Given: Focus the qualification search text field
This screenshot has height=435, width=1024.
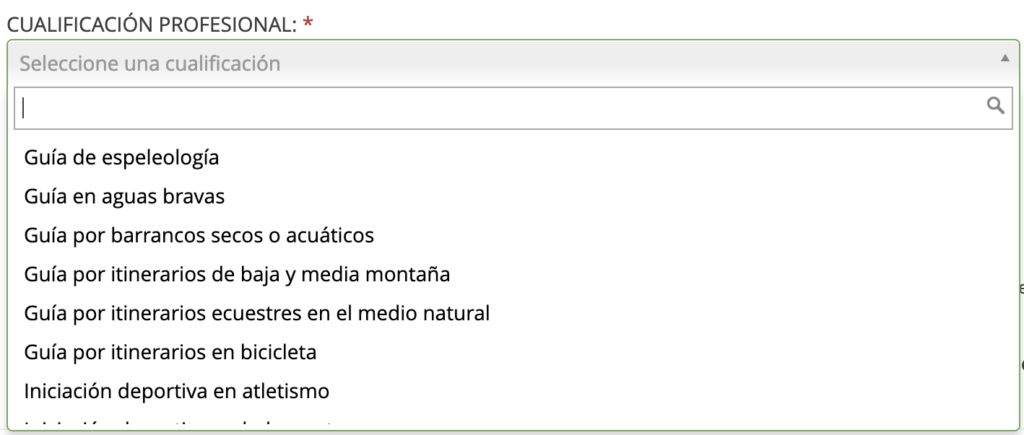Looking at the screenshot, I should point(500,107).
